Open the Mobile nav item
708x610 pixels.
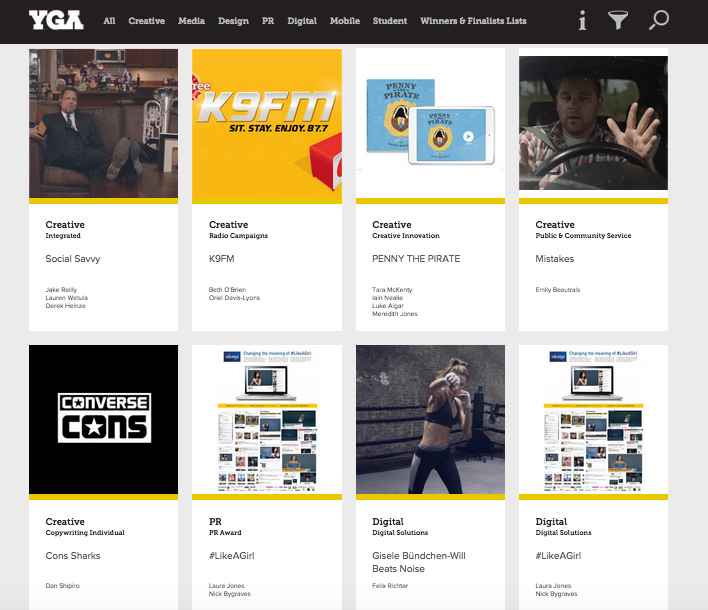345,21
